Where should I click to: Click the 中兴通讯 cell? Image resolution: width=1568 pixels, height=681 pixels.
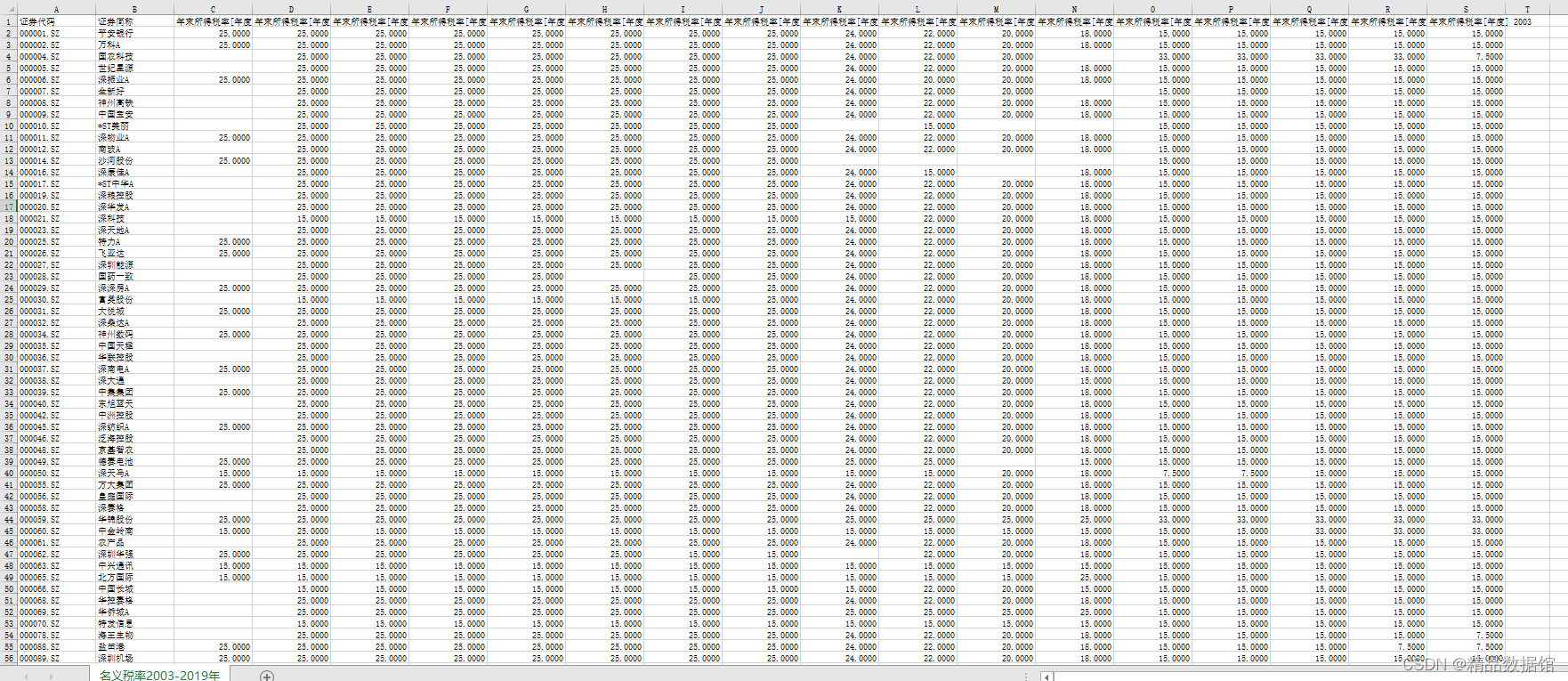tap(135, 565)
